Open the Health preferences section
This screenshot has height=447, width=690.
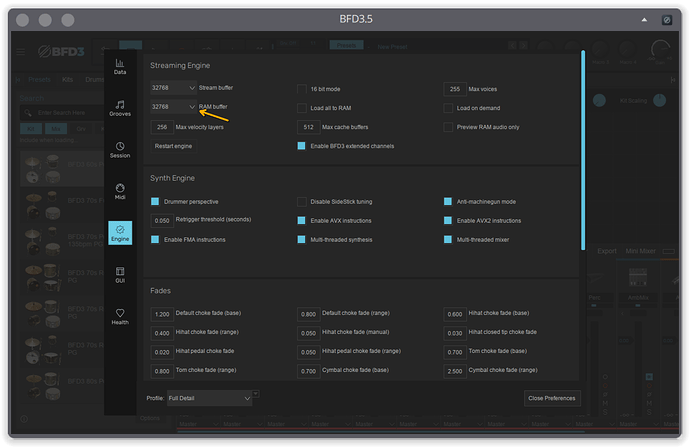(120, 316)
